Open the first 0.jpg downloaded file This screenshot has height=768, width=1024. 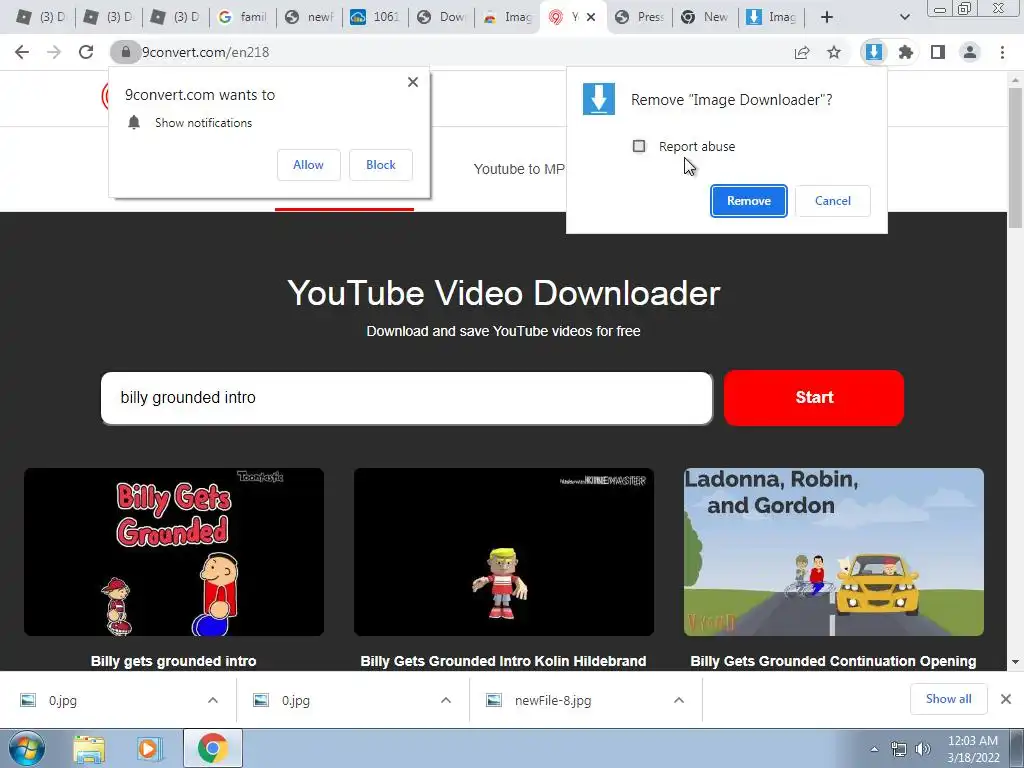pos(63,700)
